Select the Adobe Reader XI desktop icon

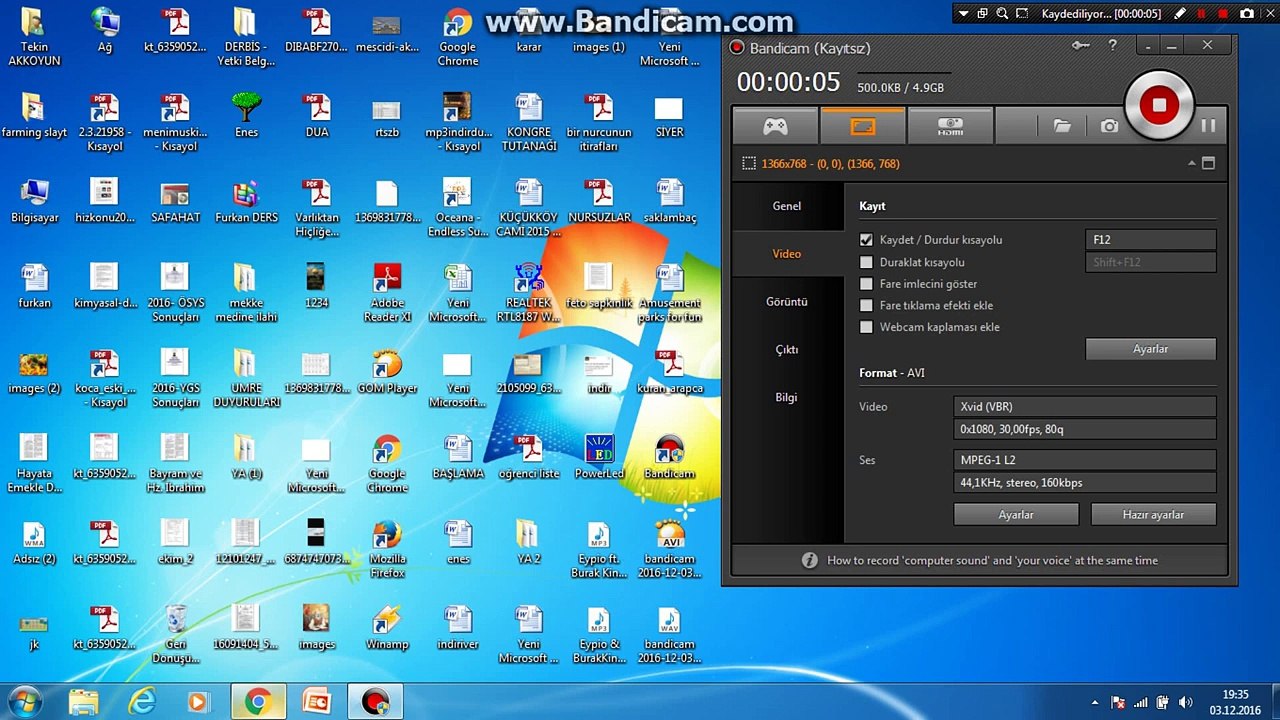[x=387, y=293]
